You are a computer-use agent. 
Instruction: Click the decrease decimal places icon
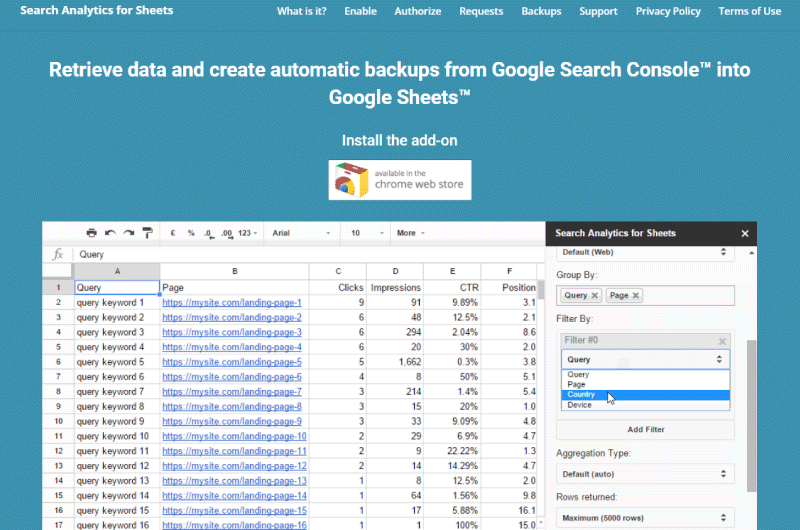[x=209, y=234]
